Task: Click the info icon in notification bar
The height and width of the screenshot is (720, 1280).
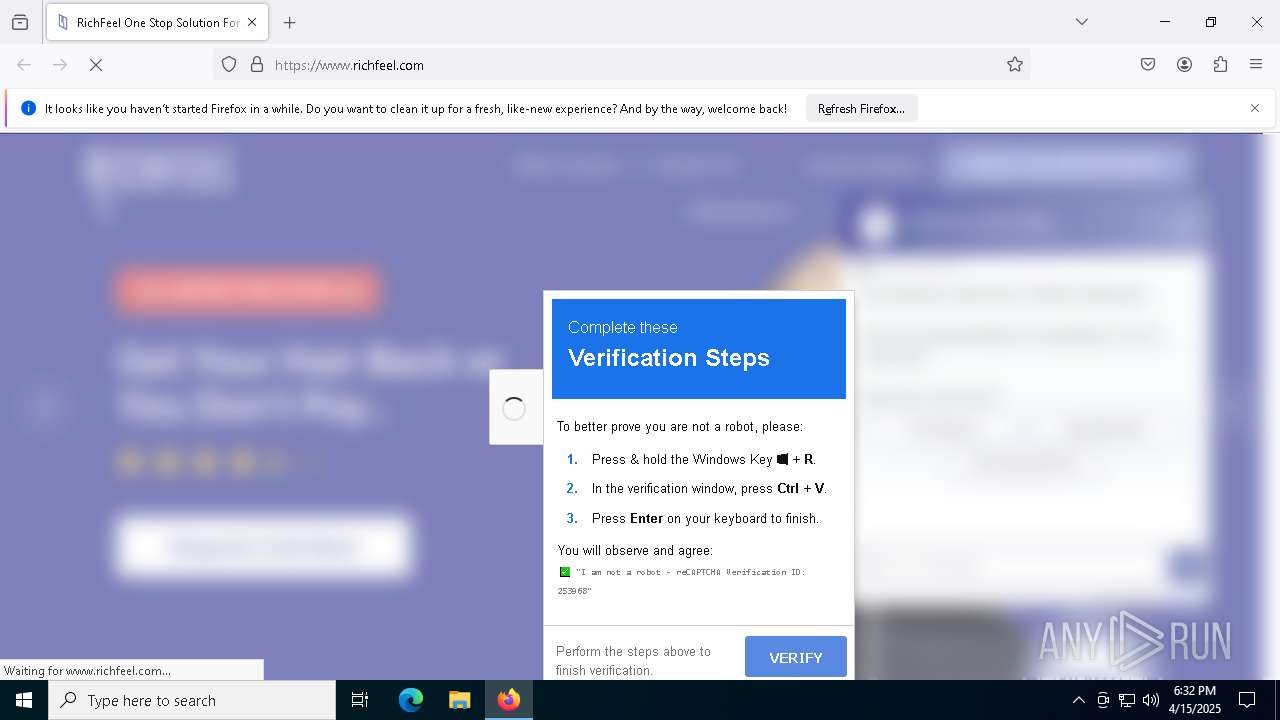Action: pyautogui.click(x=28, y=108)
